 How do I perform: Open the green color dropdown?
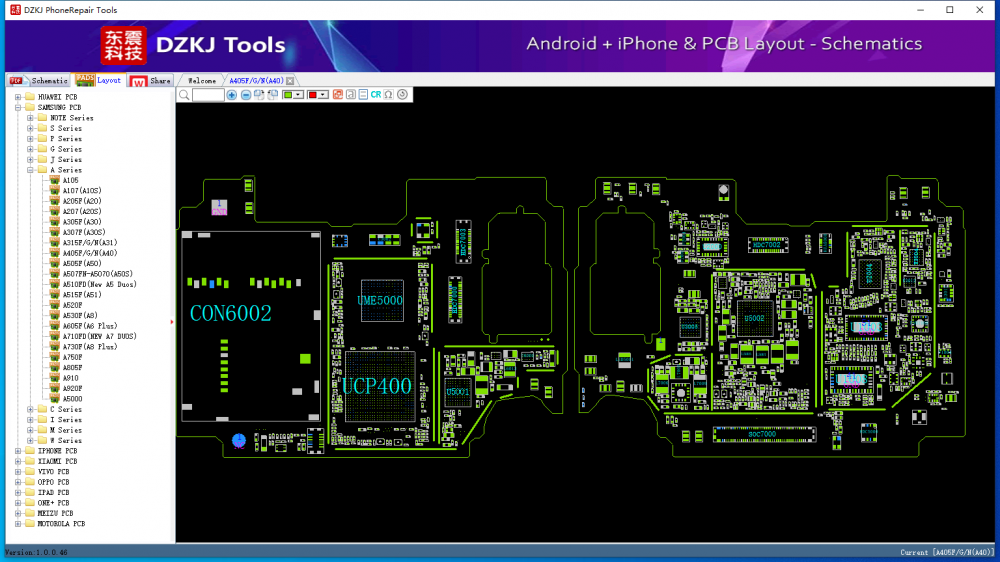coord(299,94)
